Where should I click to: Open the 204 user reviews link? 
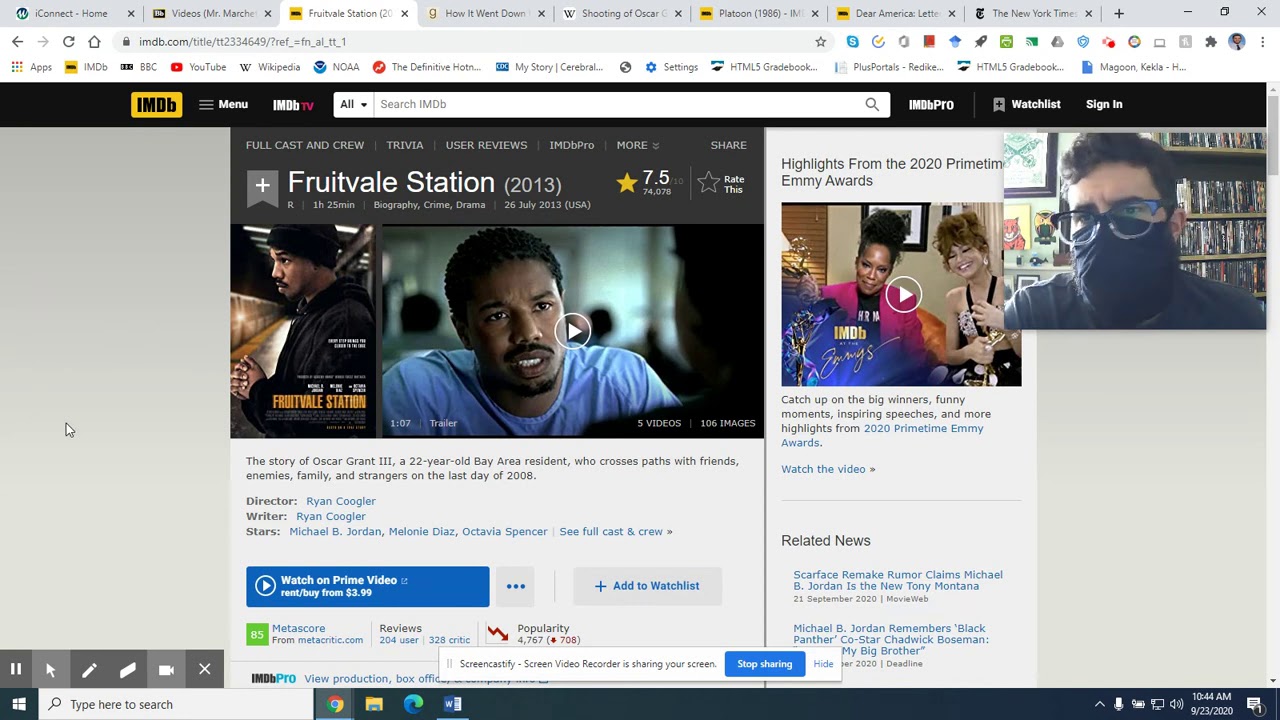tap(399, 640)
